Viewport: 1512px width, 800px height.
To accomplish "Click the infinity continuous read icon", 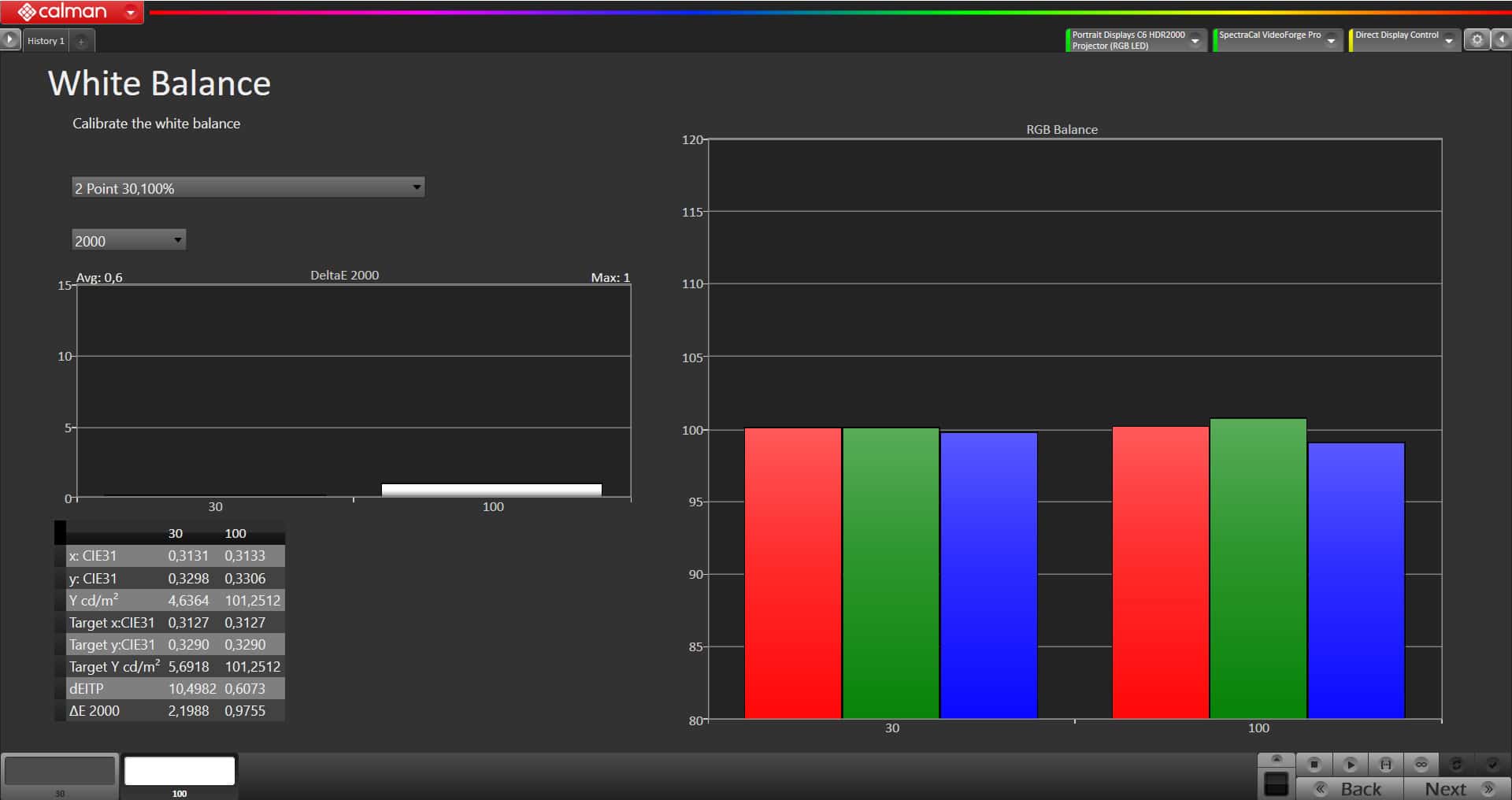I will pyautogui.click(x=1421, y=764).
